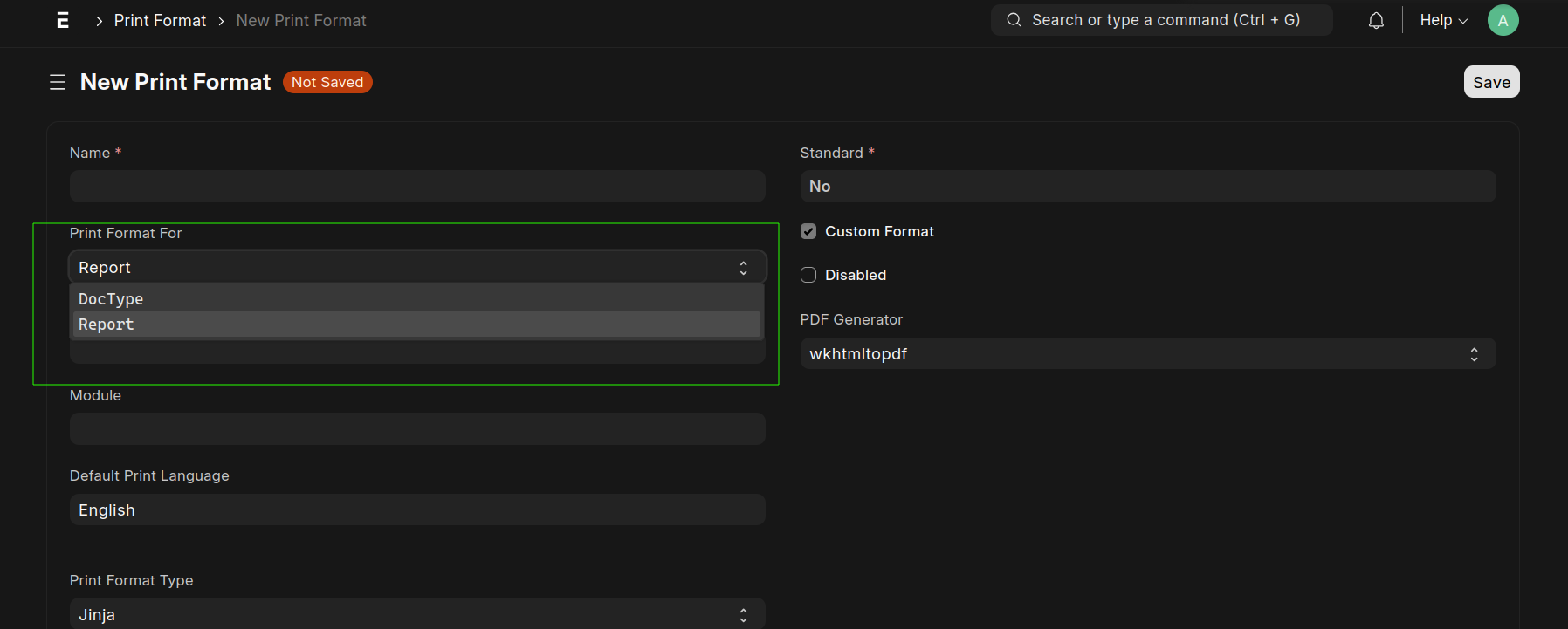Choose DocType from the dropdown list
The width and height of the screenshot is (1568, 629).
coord(111,299)
